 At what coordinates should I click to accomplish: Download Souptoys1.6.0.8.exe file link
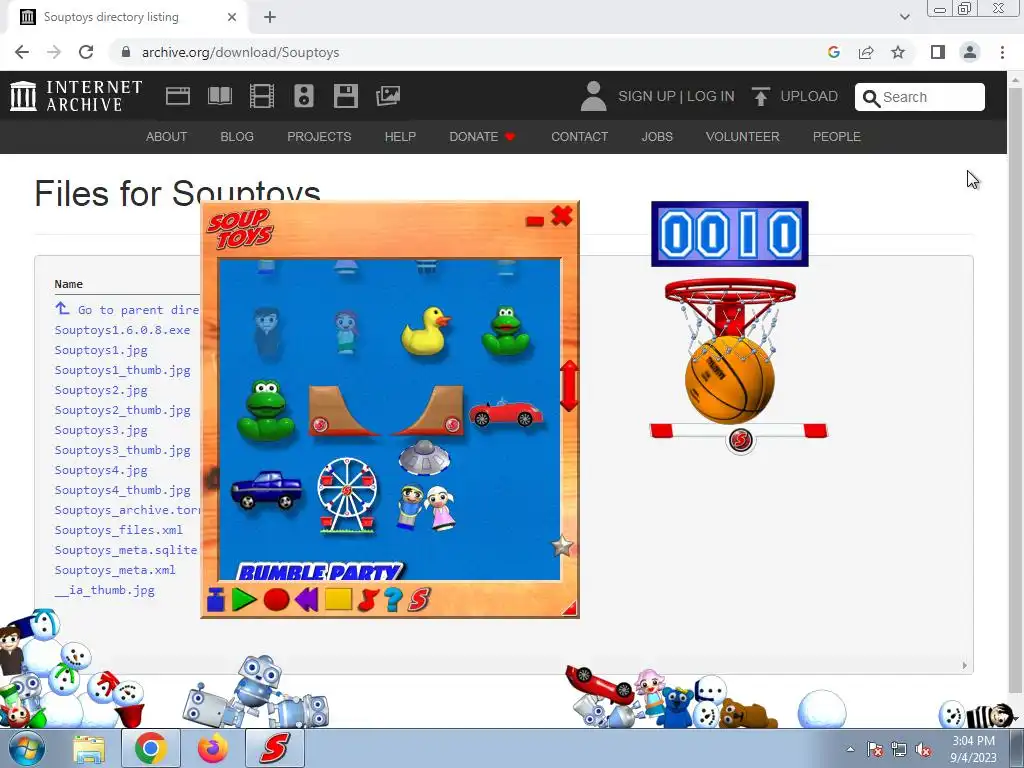[122, 330]
